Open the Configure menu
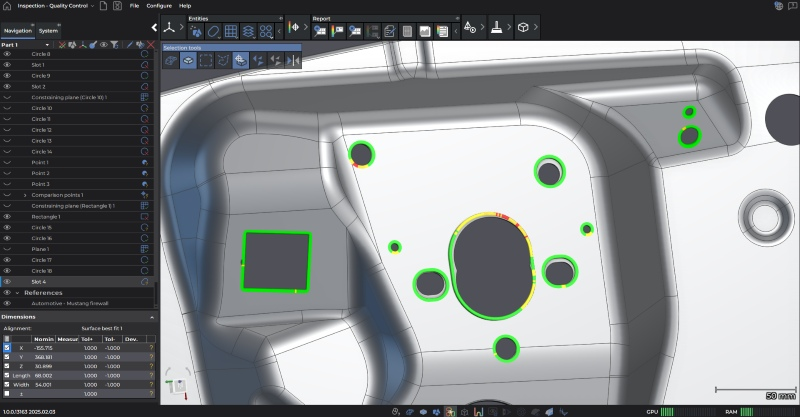This screenshot has height=417, width=800. click(x=159, y=6)
